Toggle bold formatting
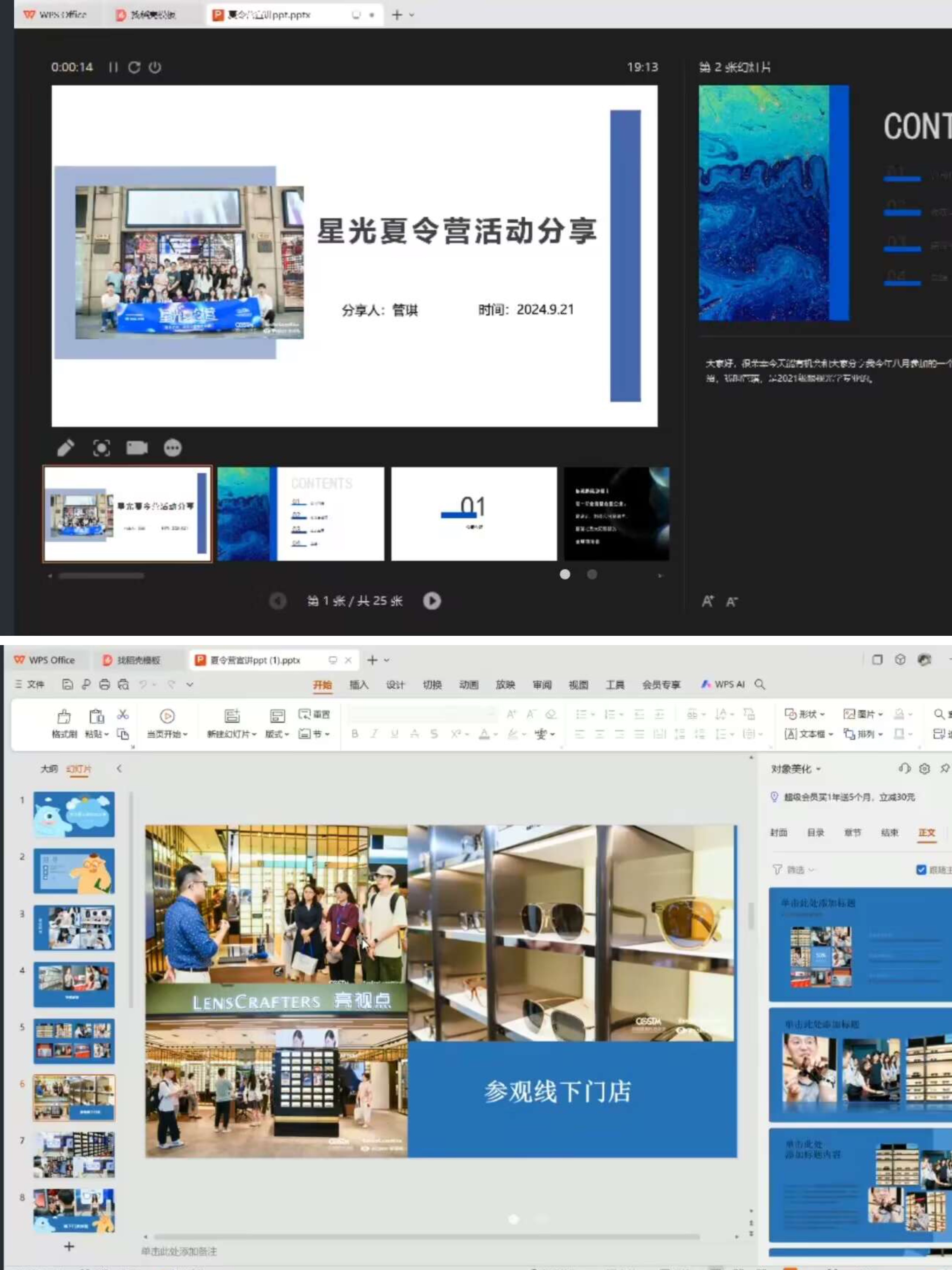 355,734
